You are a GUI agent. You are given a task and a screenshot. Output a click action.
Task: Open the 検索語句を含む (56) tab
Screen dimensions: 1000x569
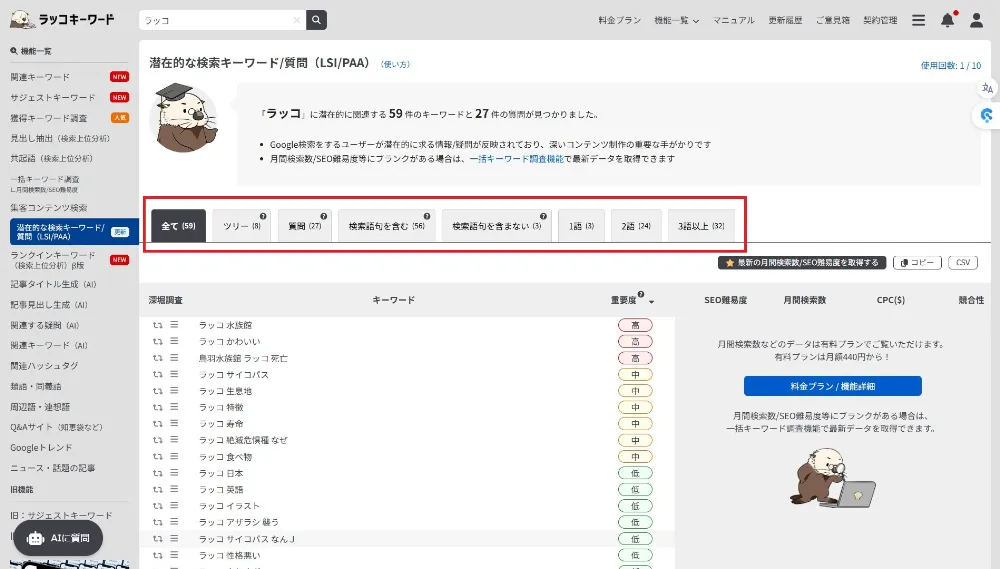[386, 226]
